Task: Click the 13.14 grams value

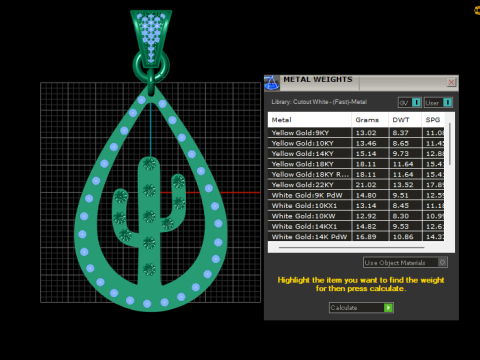Action: [366, 205]
